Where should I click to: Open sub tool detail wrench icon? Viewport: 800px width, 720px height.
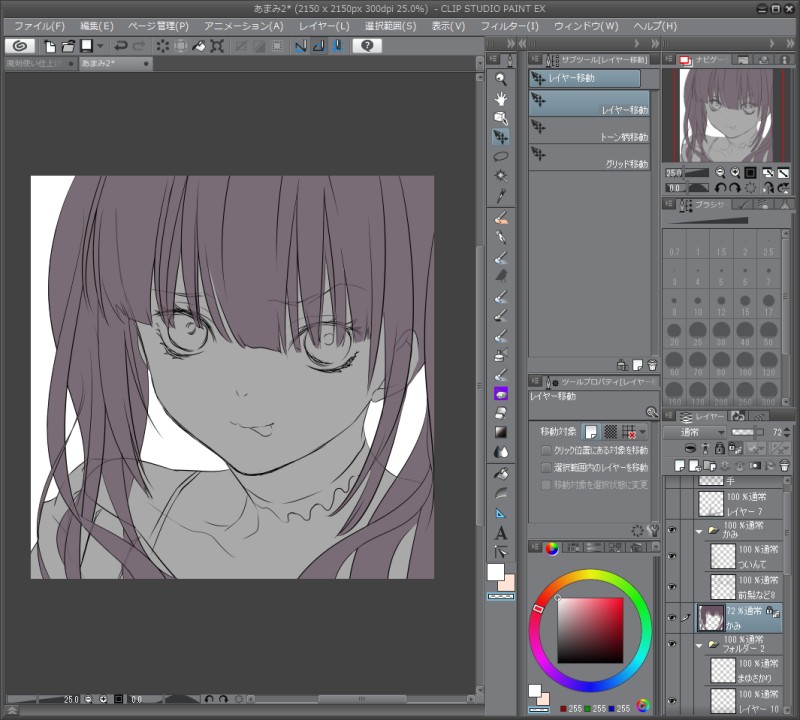click(653, 531)
